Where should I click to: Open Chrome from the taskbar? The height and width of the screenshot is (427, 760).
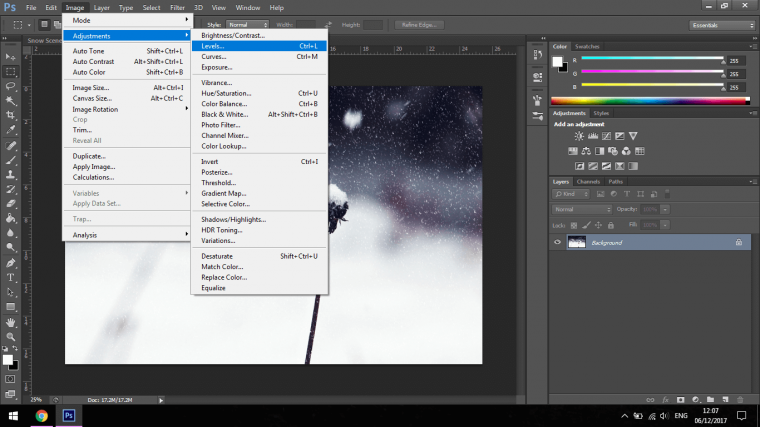(x=42, y=416)
